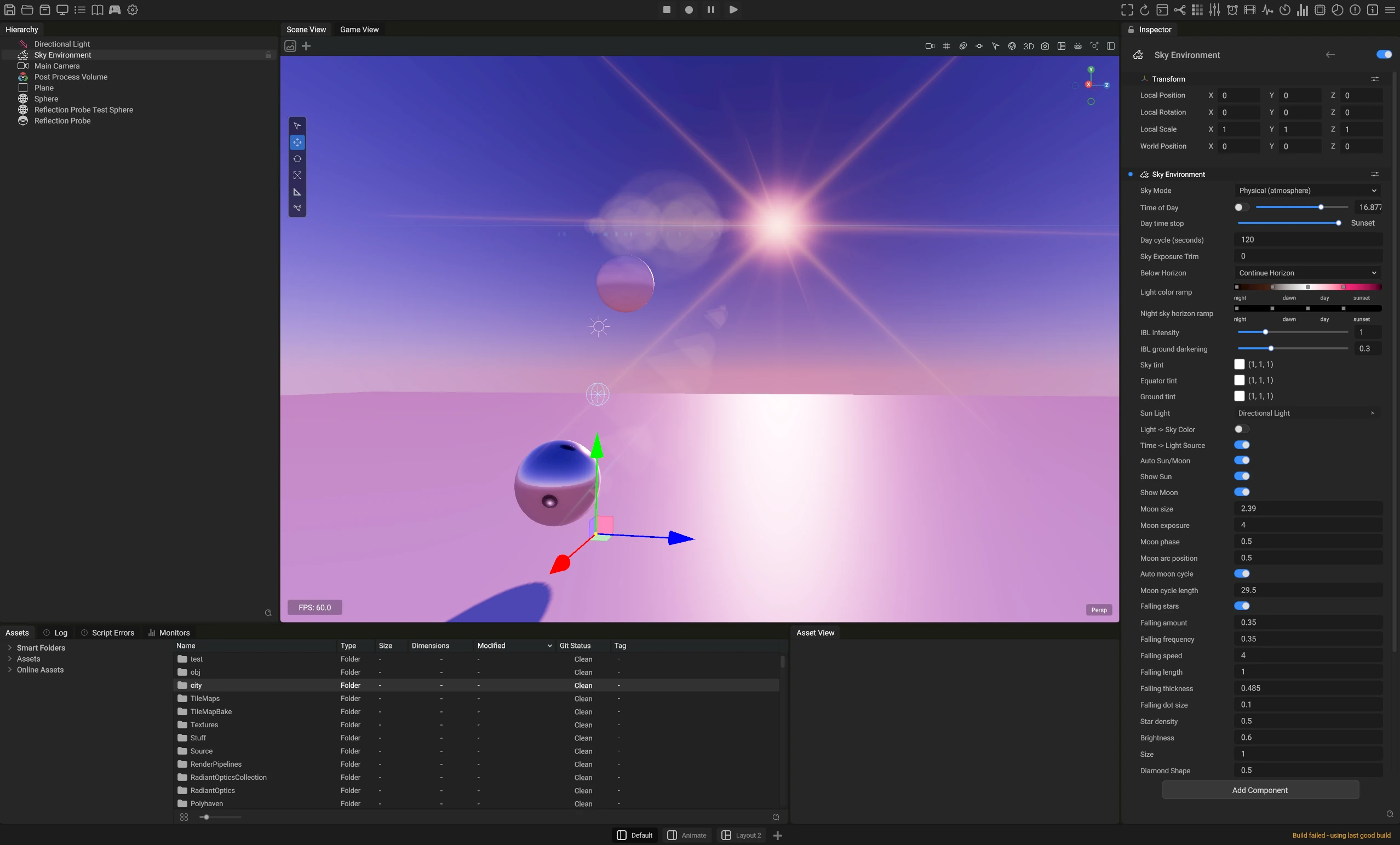Toggle the grid hash icon in scene toolbar
Viewport: 1400px width, 845px height.
pyautogui.click(x=946, y=46)
